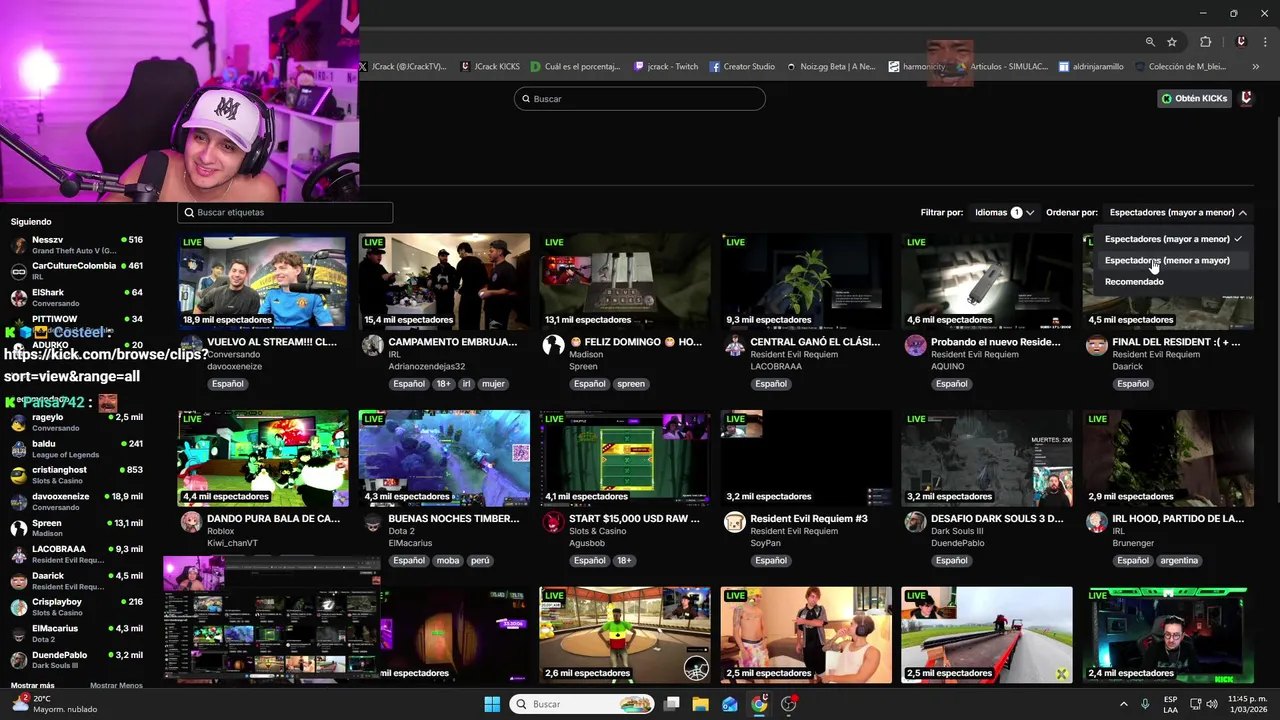Focus the Kick top Buscar search field
Viewport: 1280px width, 720px height.
coord(640,99)
